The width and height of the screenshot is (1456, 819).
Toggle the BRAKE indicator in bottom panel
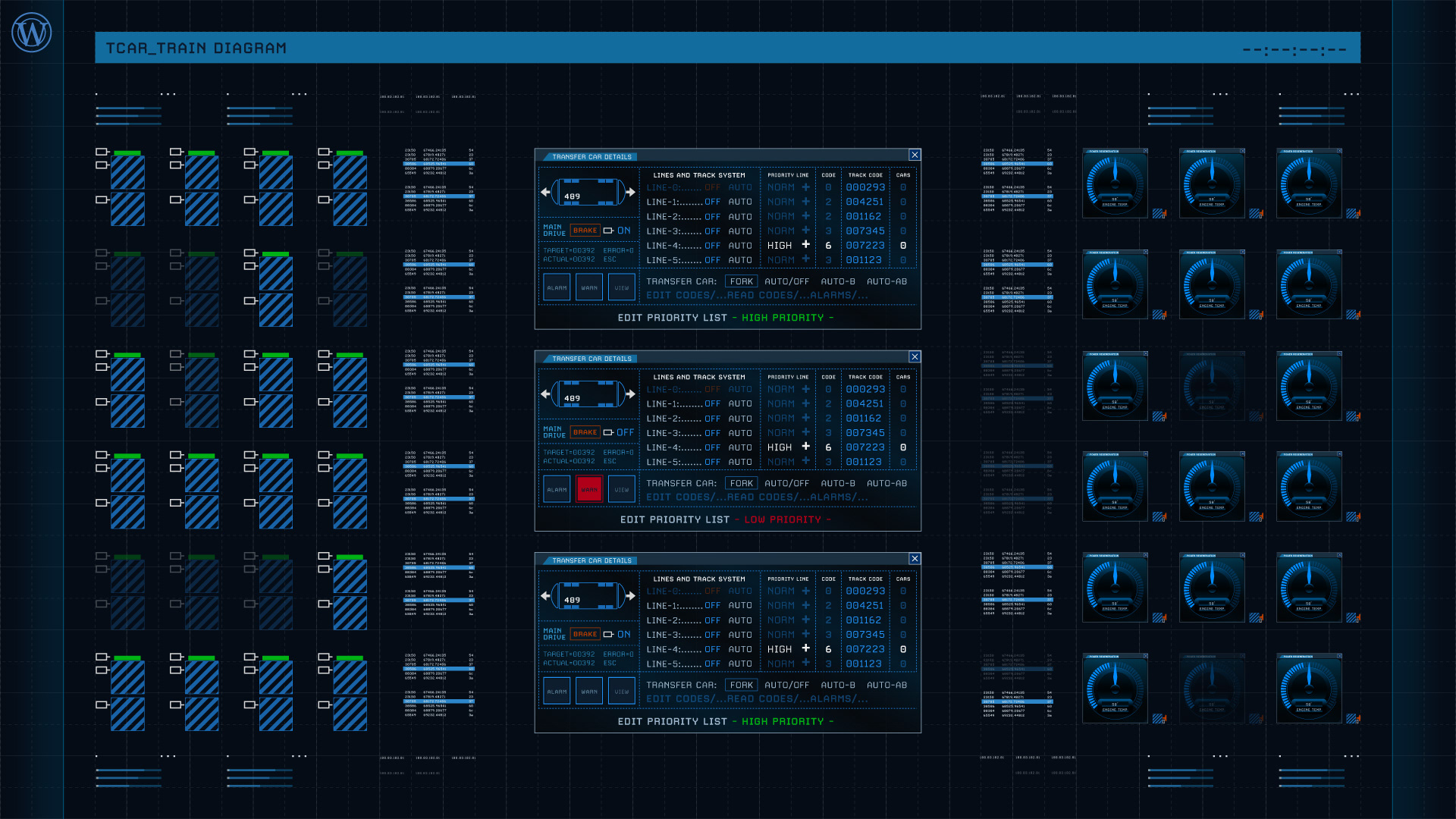(585, 634)
